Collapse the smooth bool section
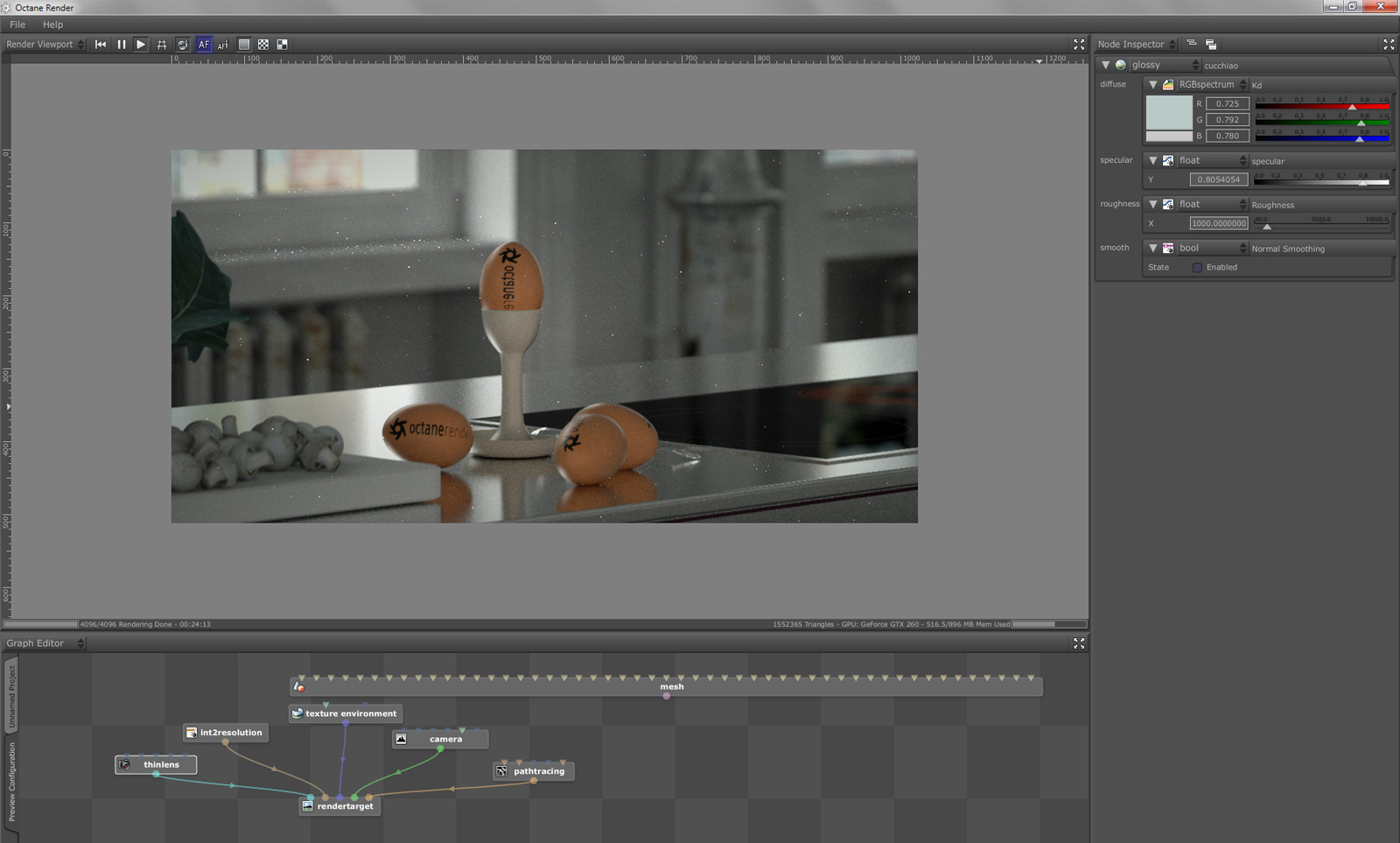Image resolution: width=1400 pixels, height=843 pixels. 1153,249
